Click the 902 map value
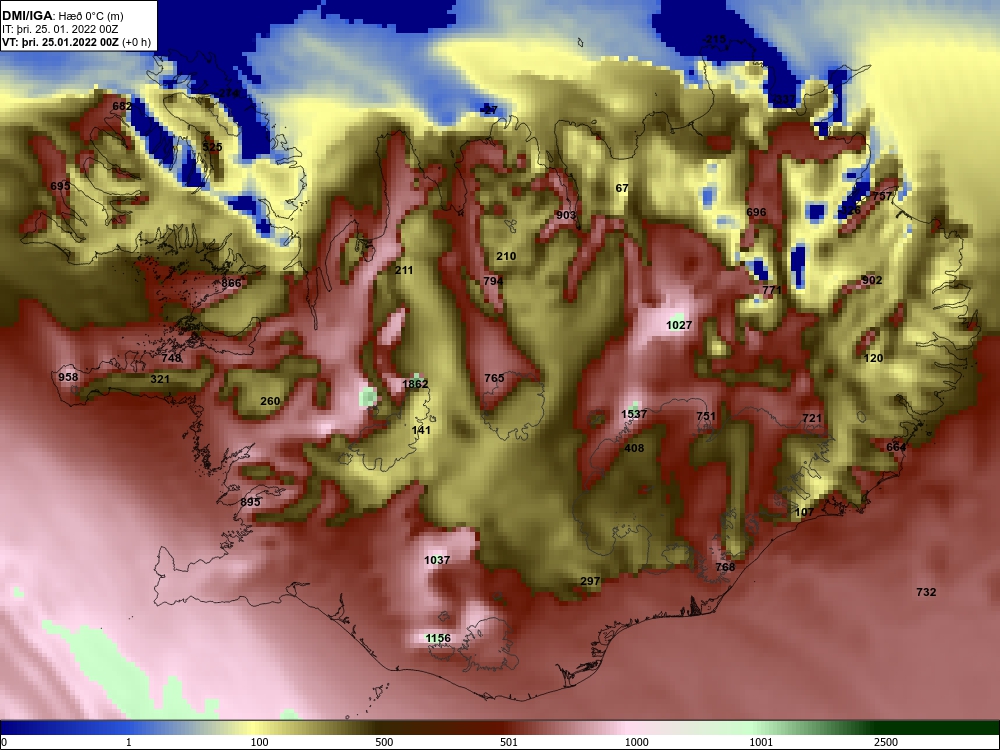This screenshot has width=1000, height=750. (872, 280)
